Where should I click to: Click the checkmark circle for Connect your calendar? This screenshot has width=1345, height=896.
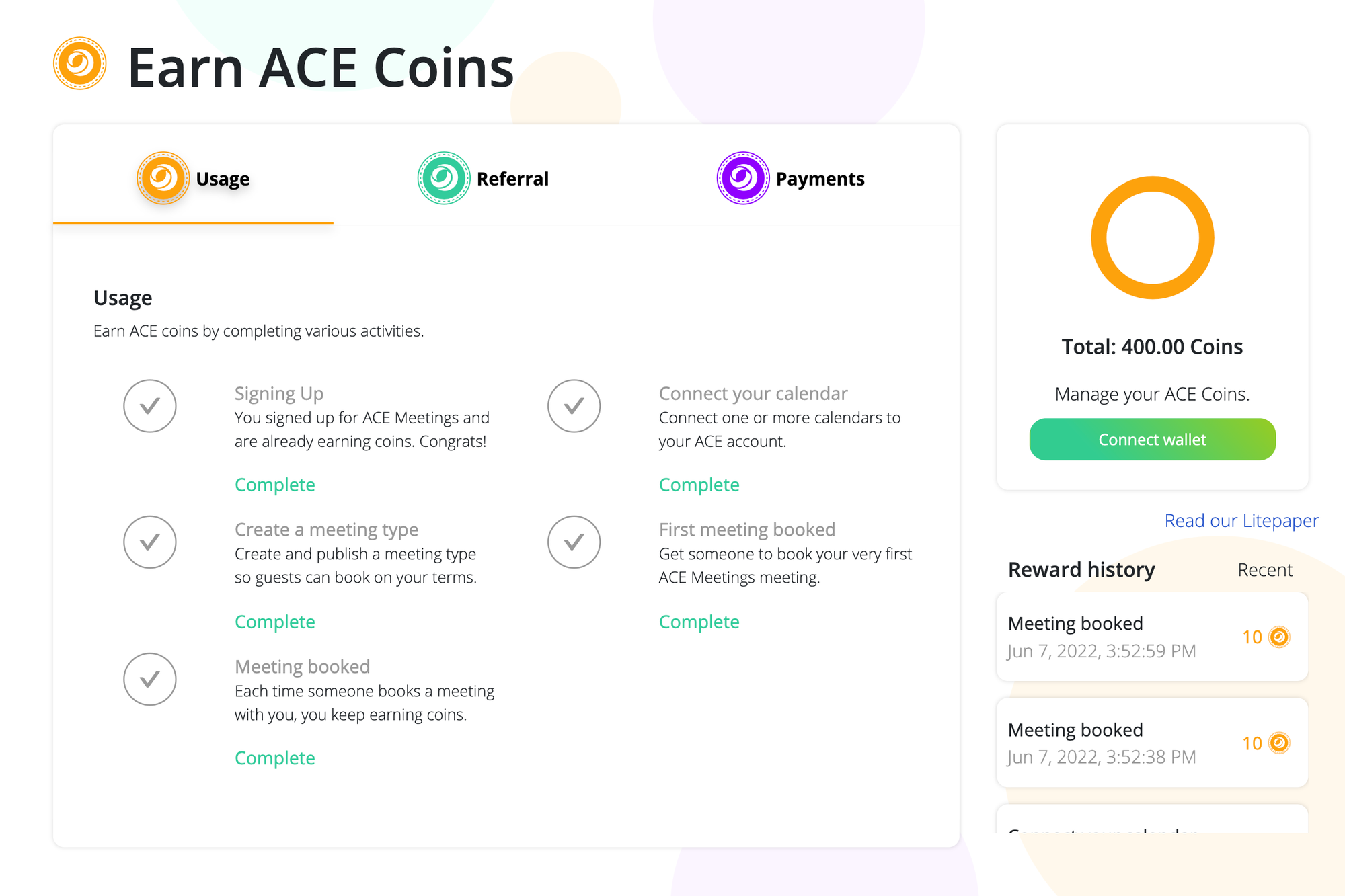pyautogui.click(x=574, y=406)
